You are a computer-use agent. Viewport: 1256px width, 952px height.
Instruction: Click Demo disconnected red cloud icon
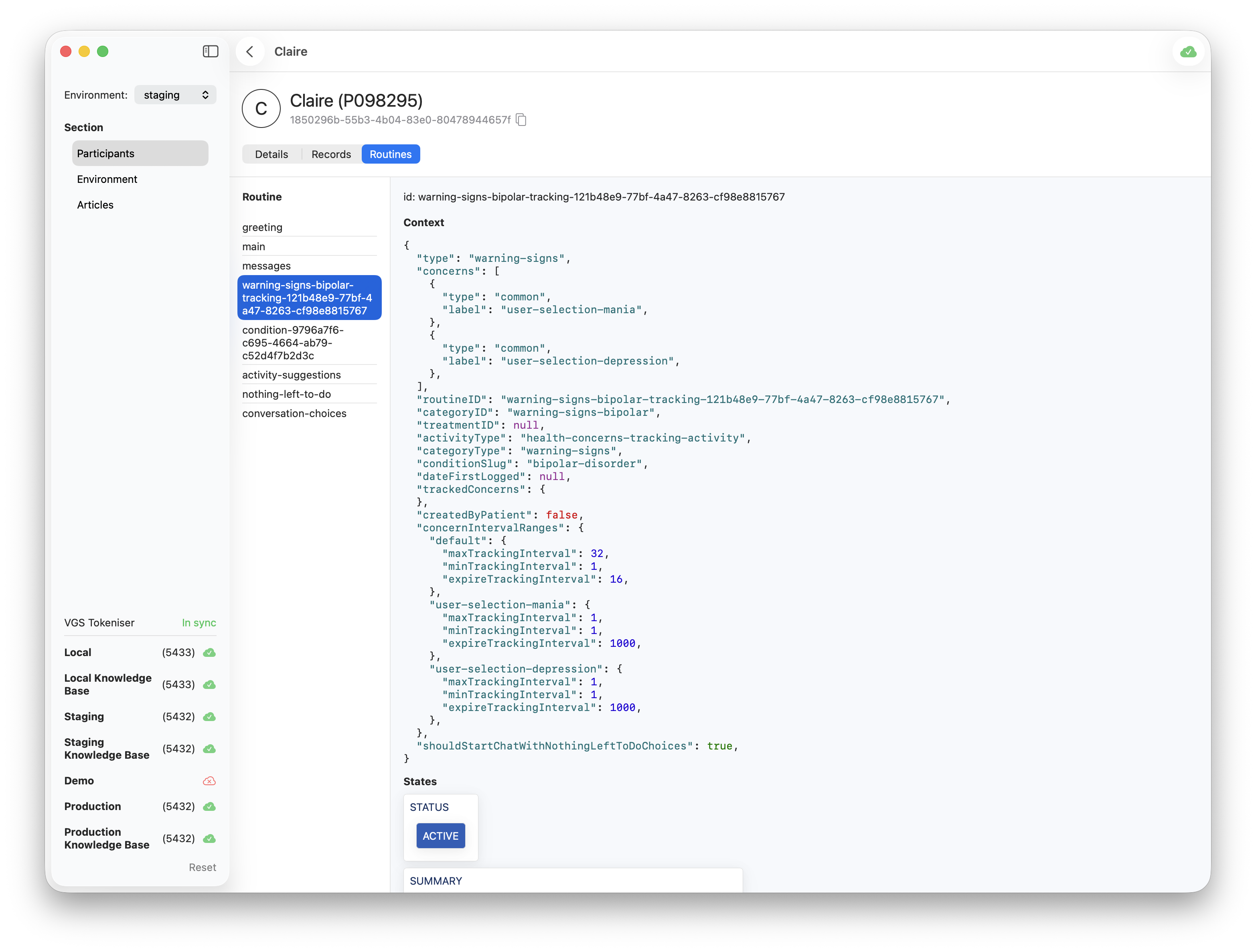point(209,781)
